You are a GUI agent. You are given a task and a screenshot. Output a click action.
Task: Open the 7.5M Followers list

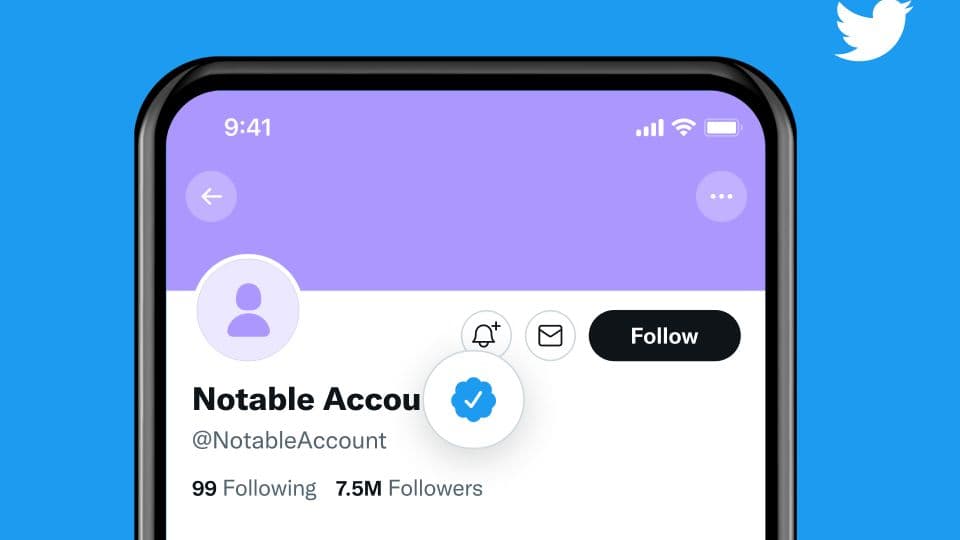pos(409,489)
